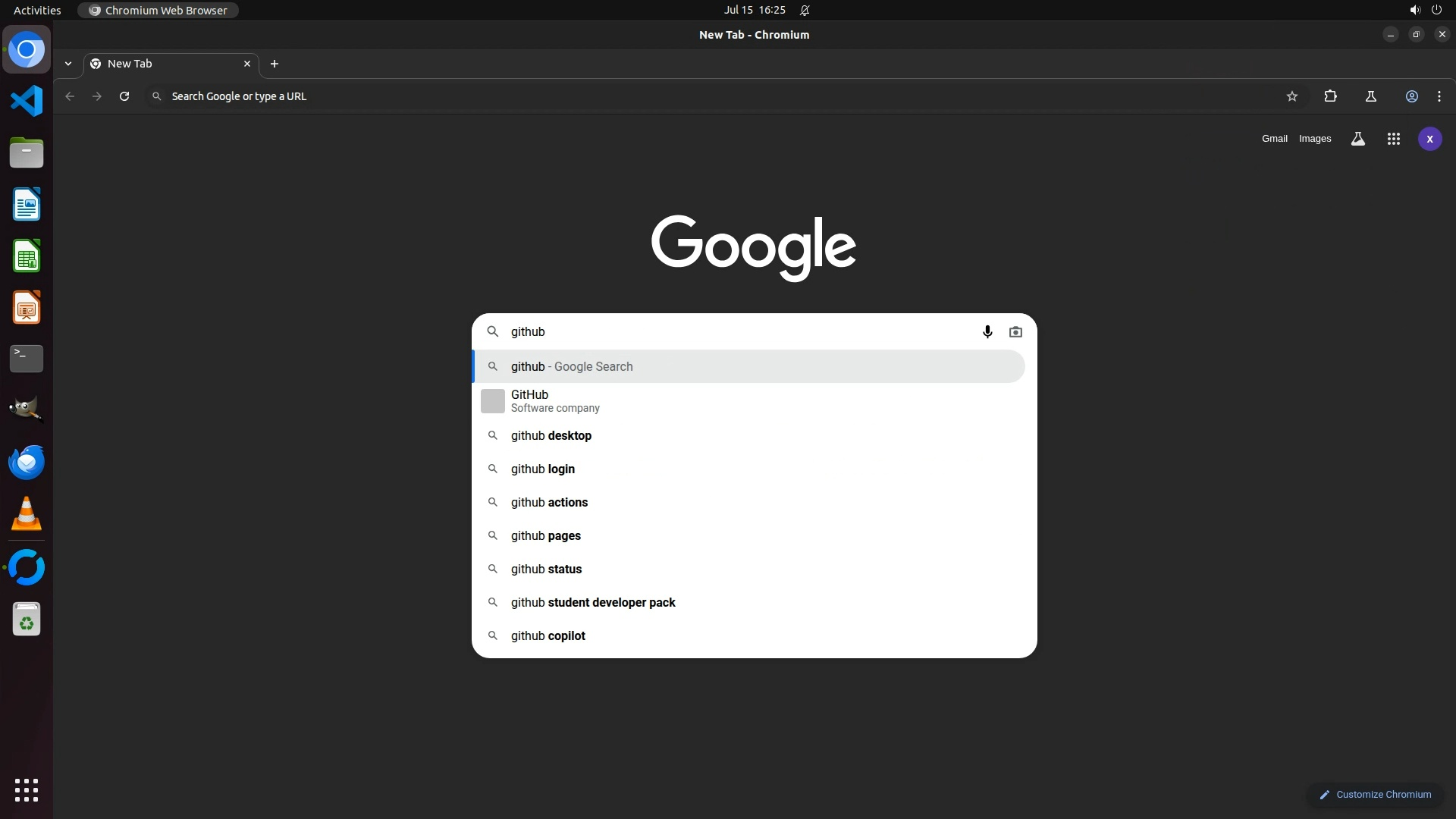Screen dimensions: 1456x819
Task: Open the Google apps grid
Action: pyautogui.click(x=1393, y=139)
